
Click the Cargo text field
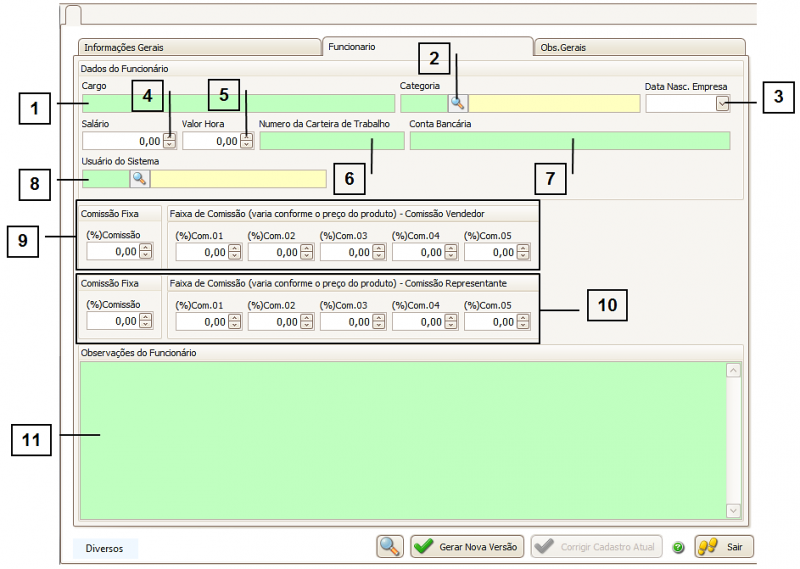pyautogui.click(x=238, y=102)
